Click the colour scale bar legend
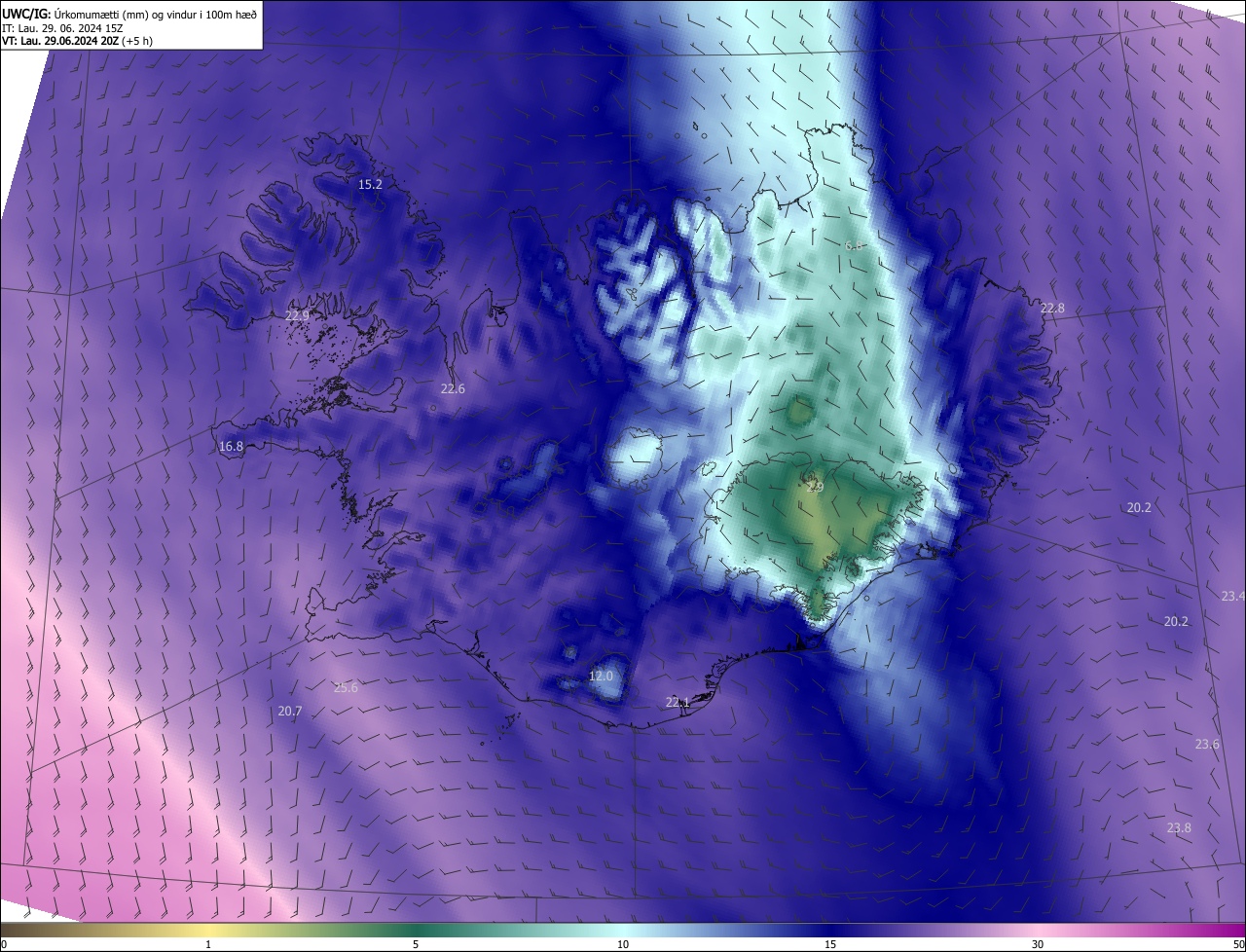This screenshot has height=952, width=1246. pyautogui.click(x=623, y=931)
